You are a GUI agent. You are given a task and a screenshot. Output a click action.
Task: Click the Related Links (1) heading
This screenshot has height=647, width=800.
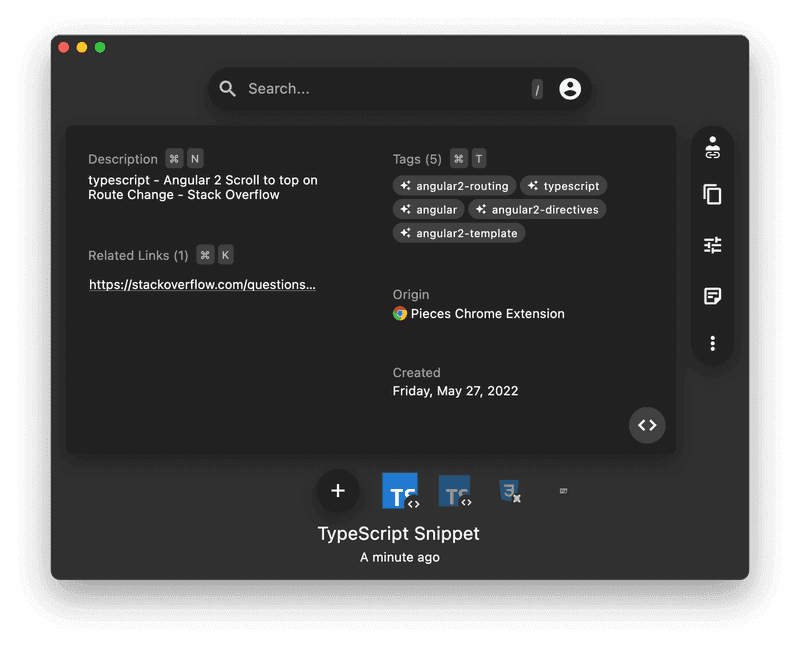[138, 255]
